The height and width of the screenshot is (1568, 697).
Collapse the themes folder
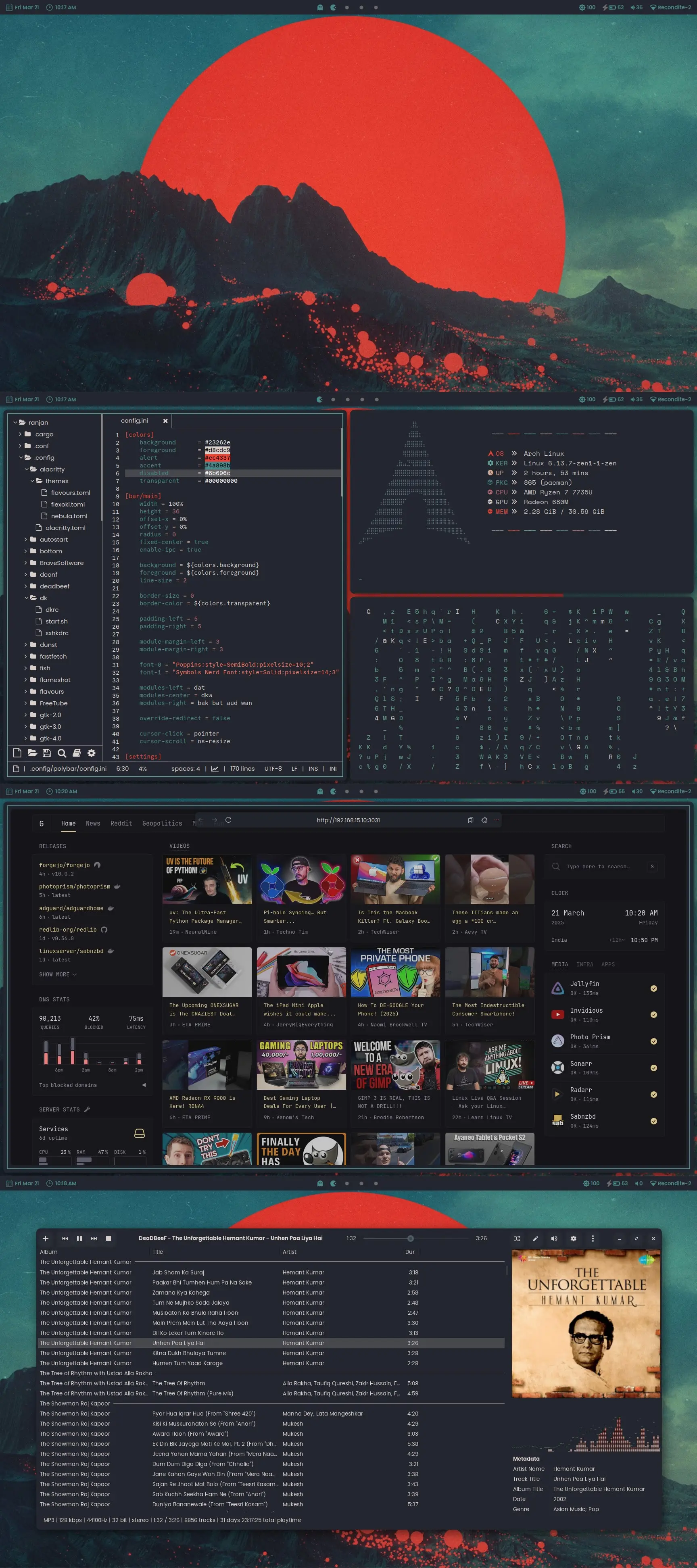(x=32, y=481)
